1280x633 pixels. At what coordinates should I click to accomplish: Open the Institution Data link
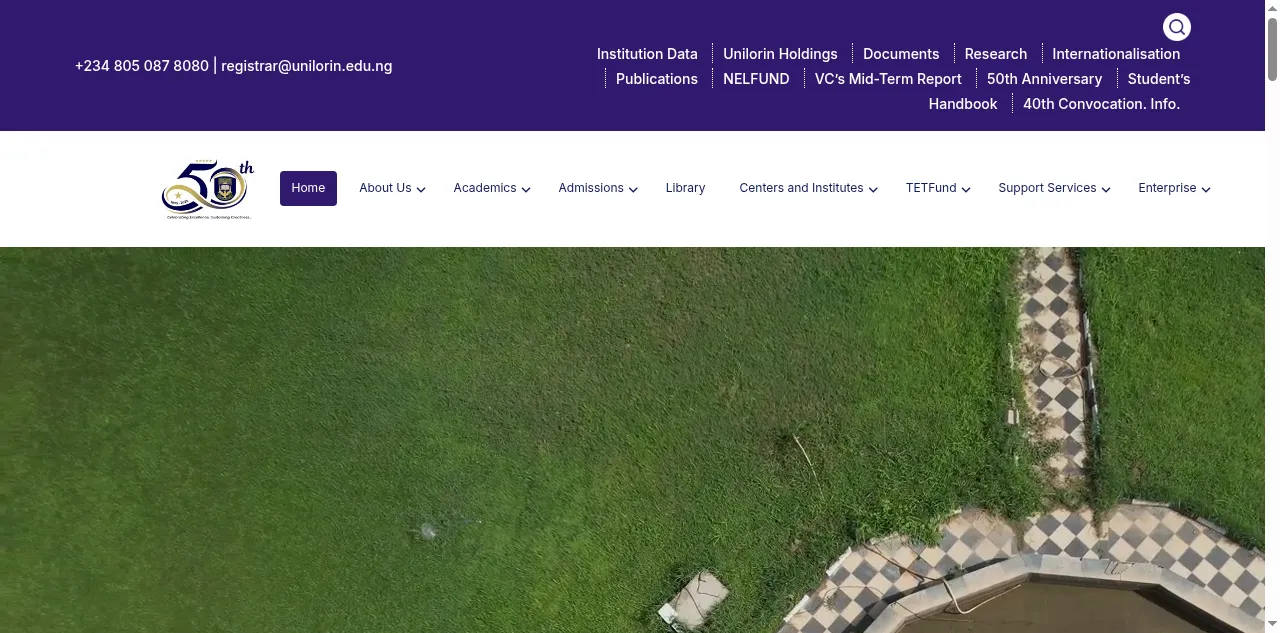(647, 54)
